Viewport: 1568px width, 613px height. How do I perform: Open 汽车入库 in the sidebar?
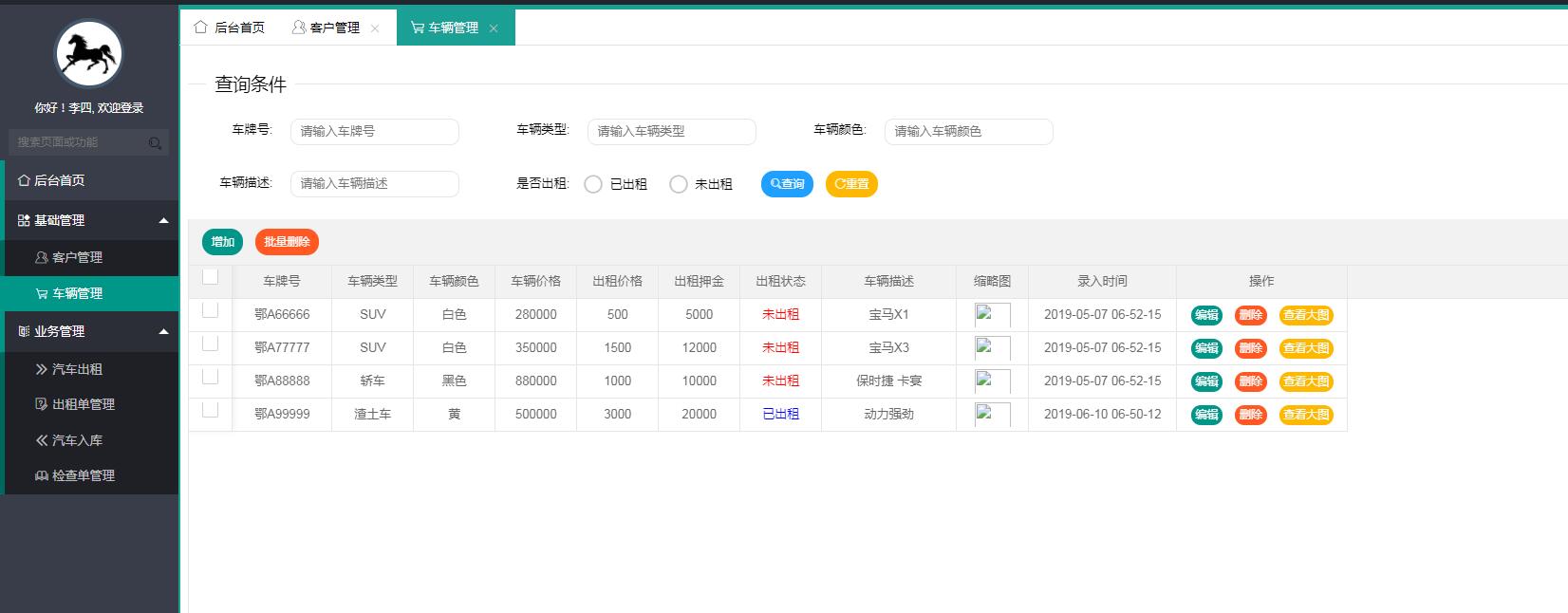click(x=77, y=440)
